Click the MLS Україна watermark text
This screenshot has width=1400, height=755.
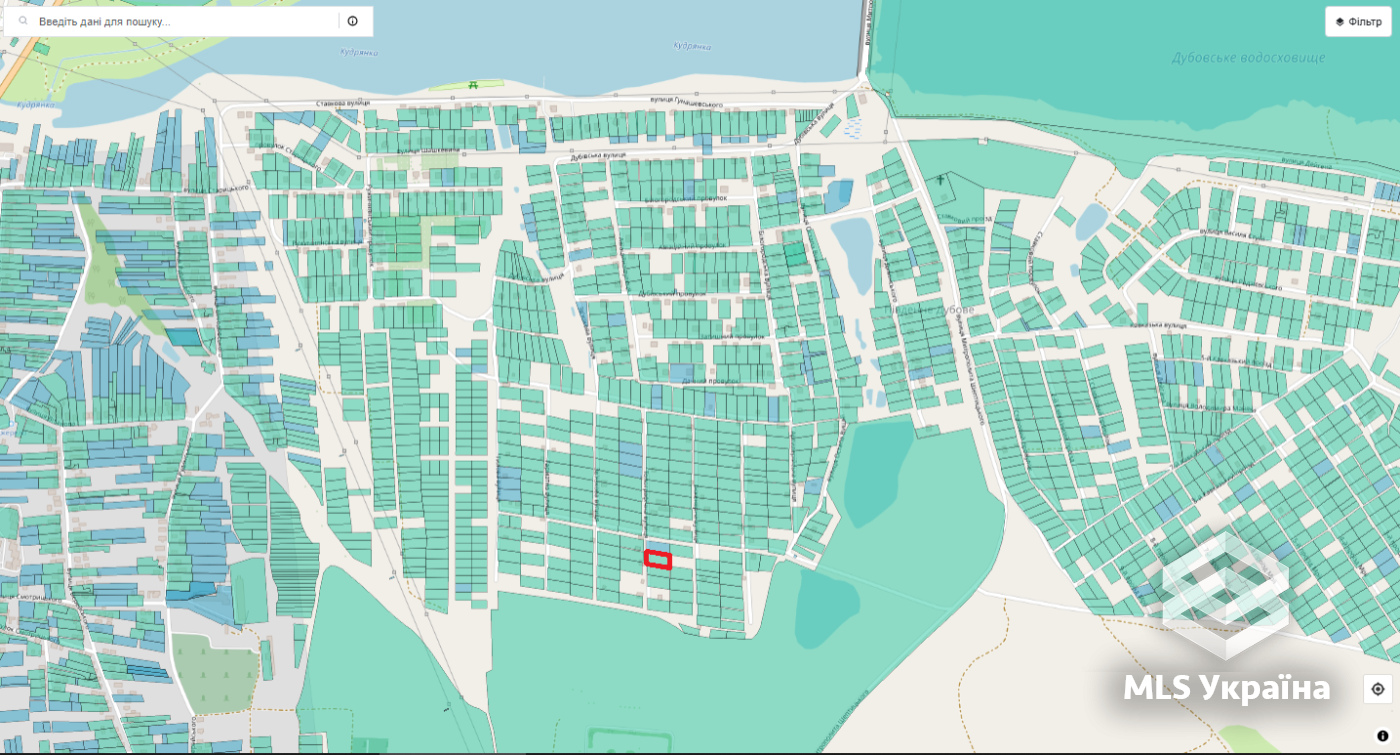(1227, 689)
